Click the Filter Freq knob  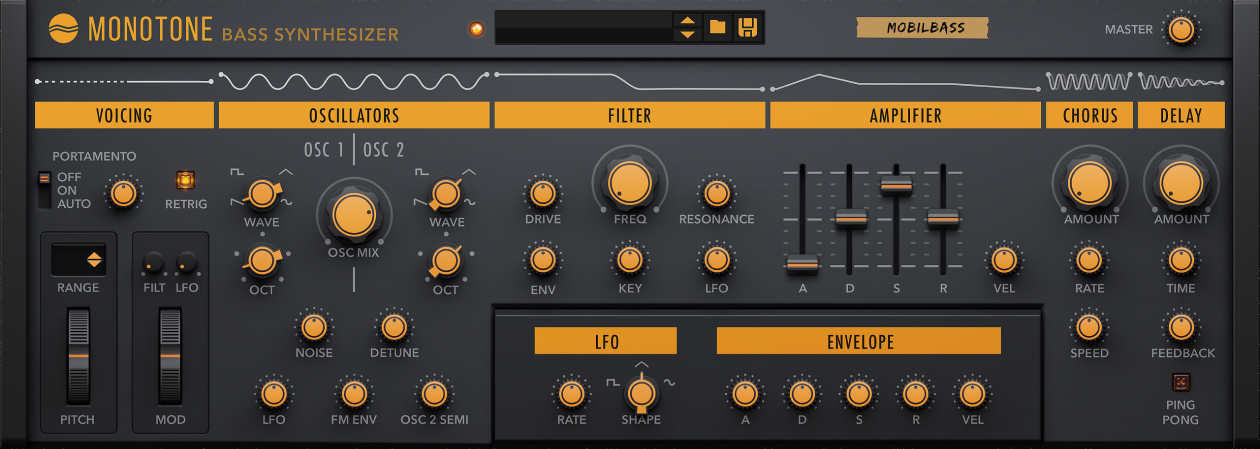tap(629, 181)
